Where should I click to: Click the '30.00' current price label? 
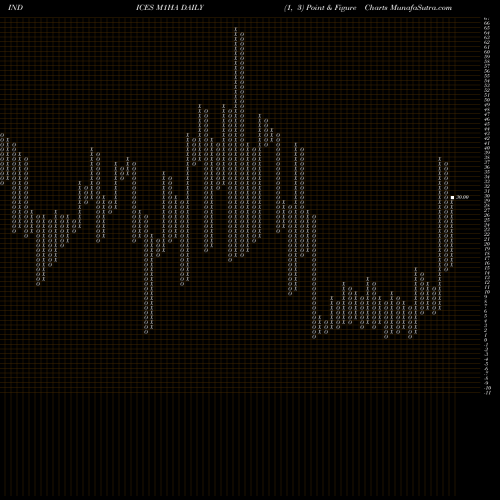(x=462, y=197)
